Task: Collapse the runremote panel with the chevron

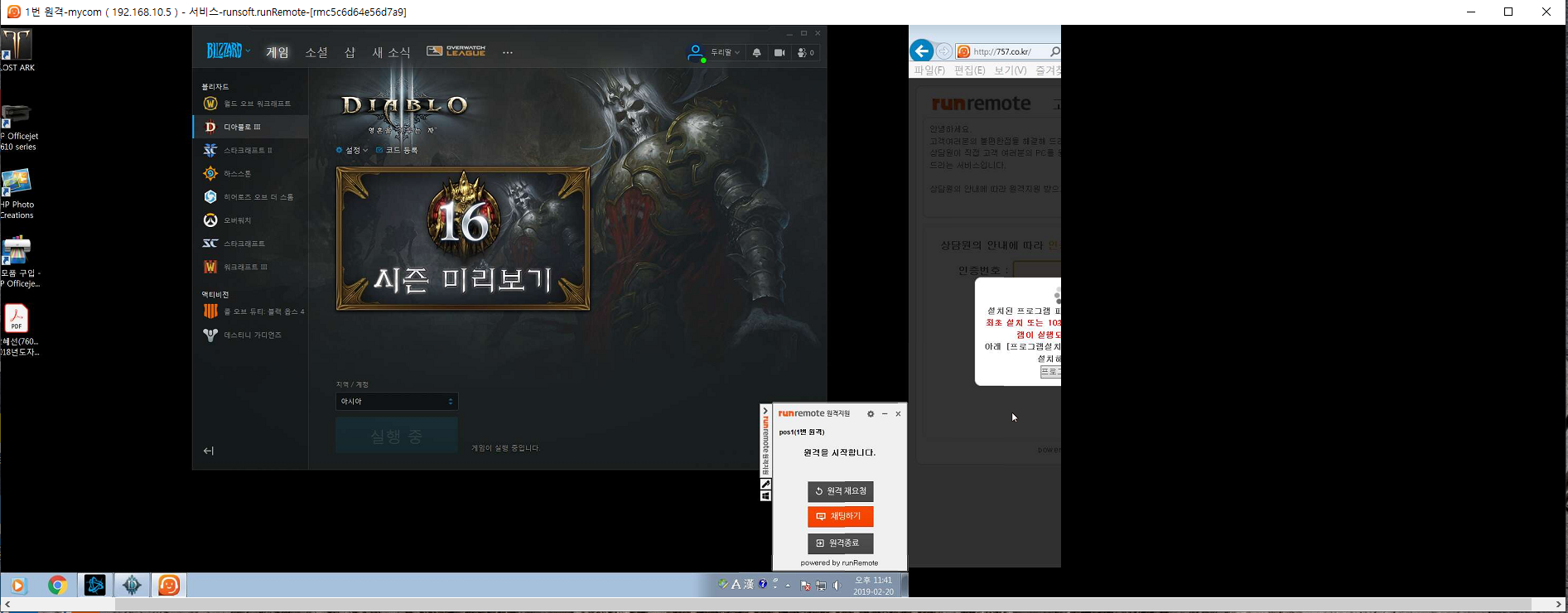Action: pos(765,411)
